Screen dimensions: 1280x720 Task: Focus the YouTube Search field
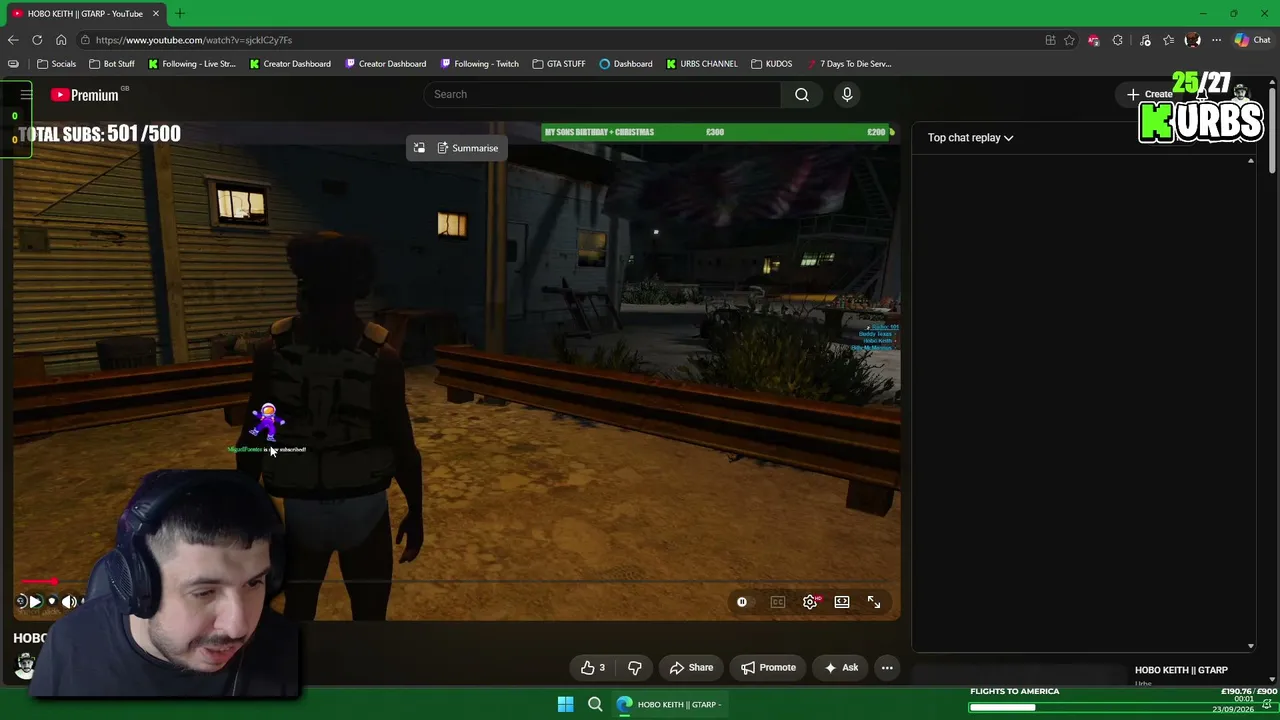pyautogui.click(x=602, y=94)
